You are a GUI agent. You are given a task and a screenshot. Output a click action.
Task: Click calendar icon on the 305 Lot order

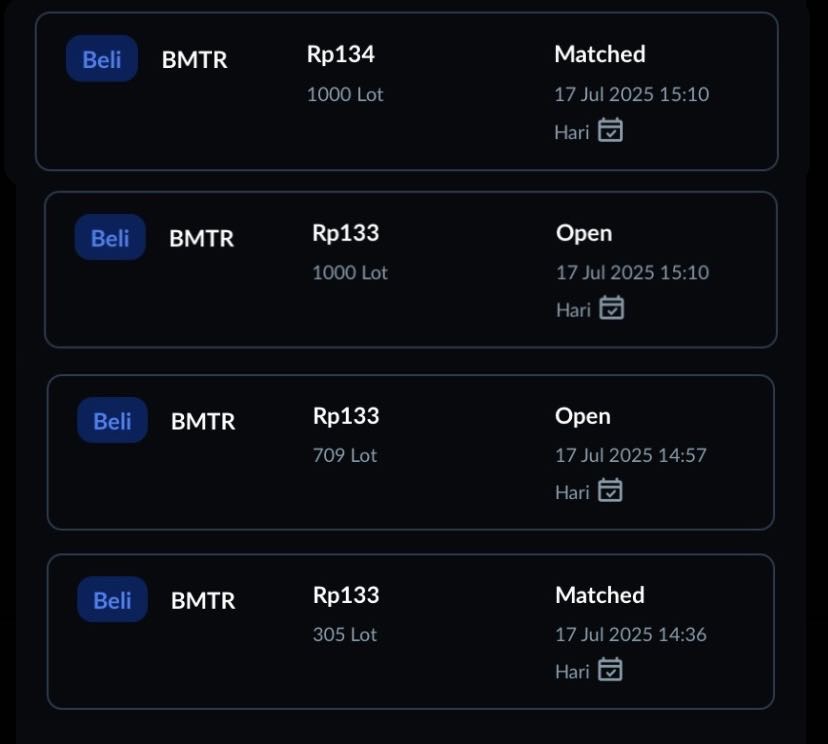click(610, 670)
